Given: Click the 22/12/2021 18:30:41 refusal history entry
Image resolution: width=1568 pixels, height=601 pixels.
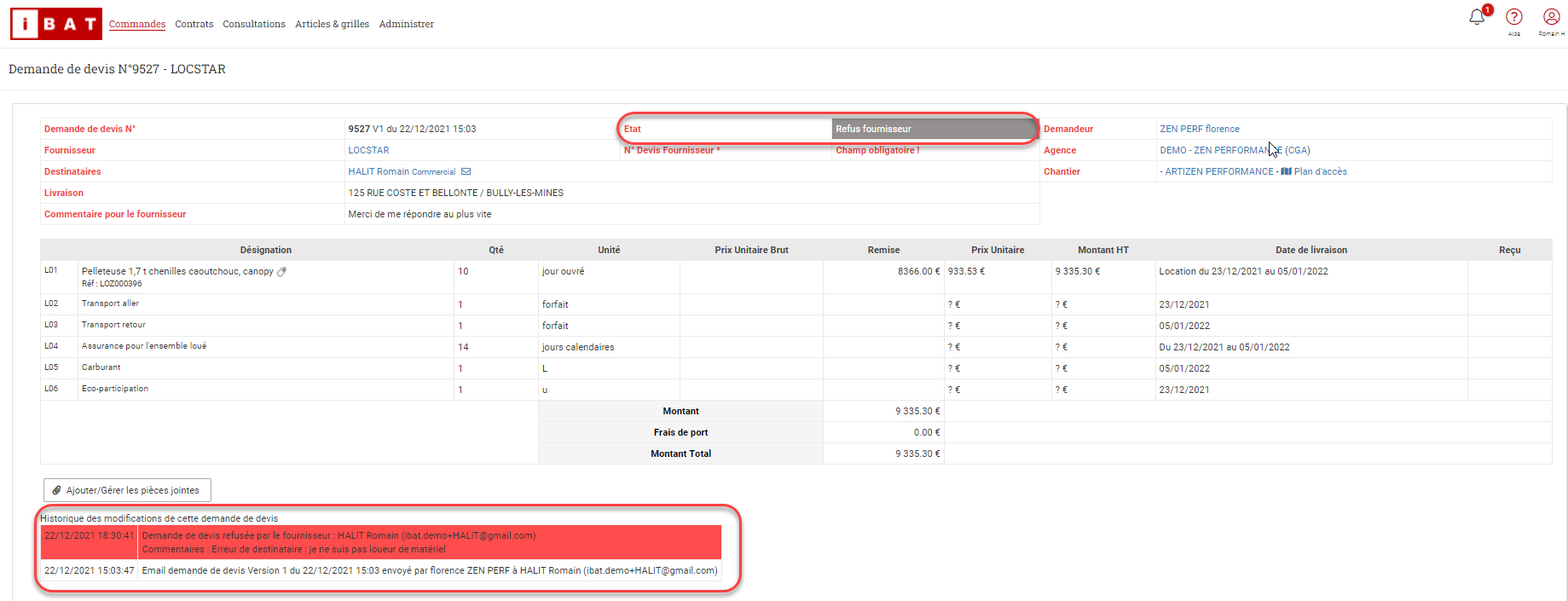Looking at the screenshot, I should click(381, 542).
